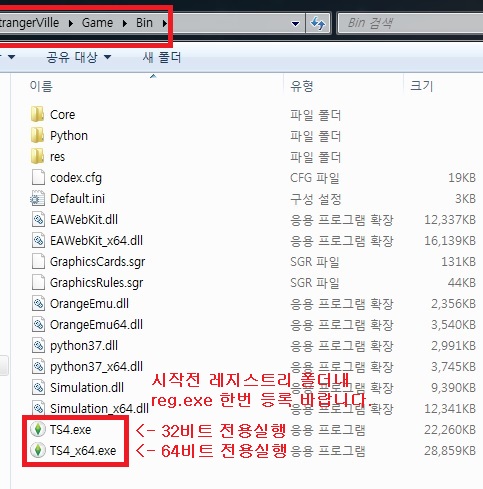Sort by the 크기 column header
483x489 pixels.
point(422,86)
